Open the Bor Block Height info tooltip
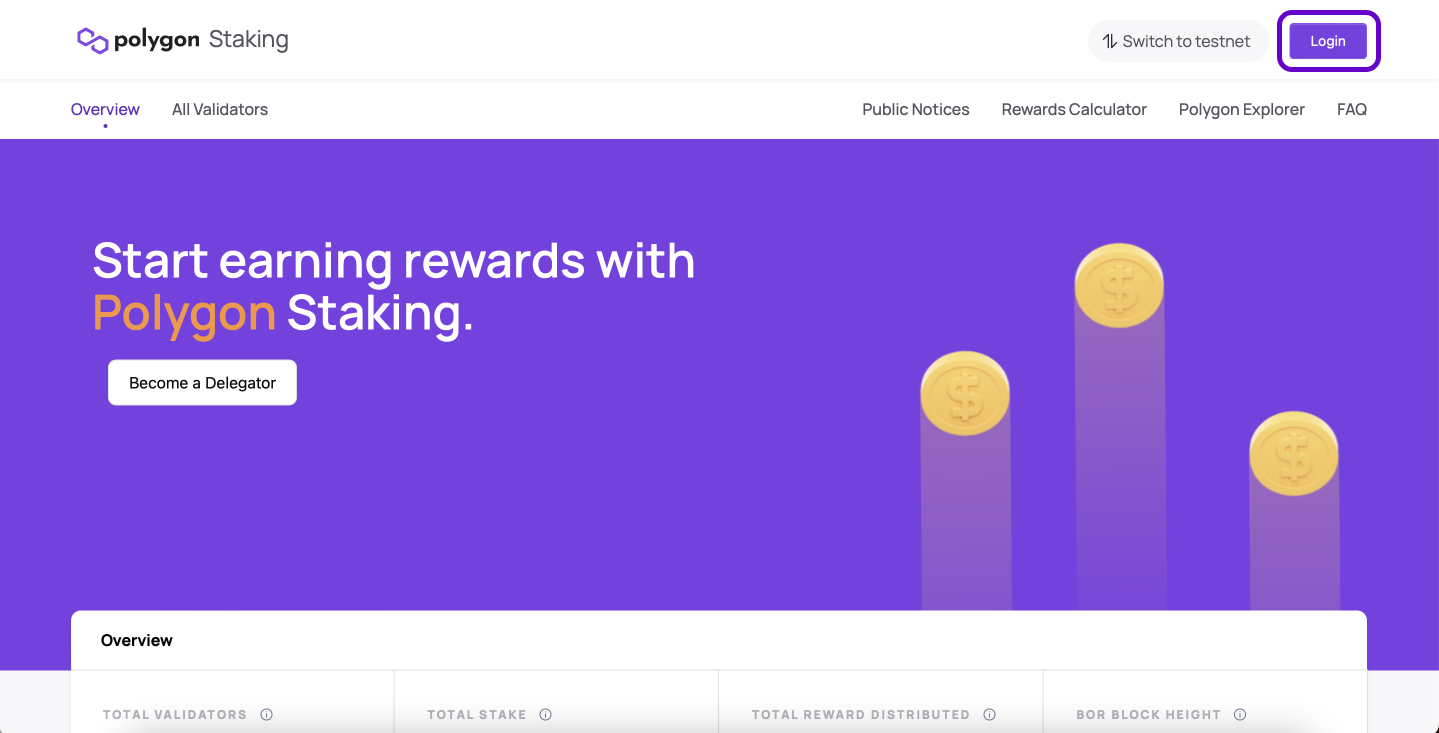 pyautogui.click(x=1239, y=714)
